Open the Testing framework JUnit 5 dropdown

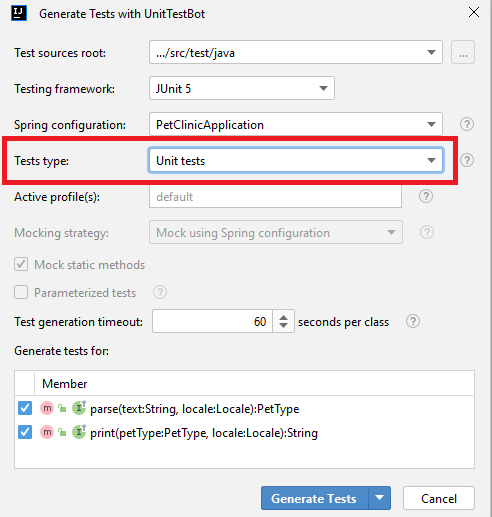[x=242, y=88]
